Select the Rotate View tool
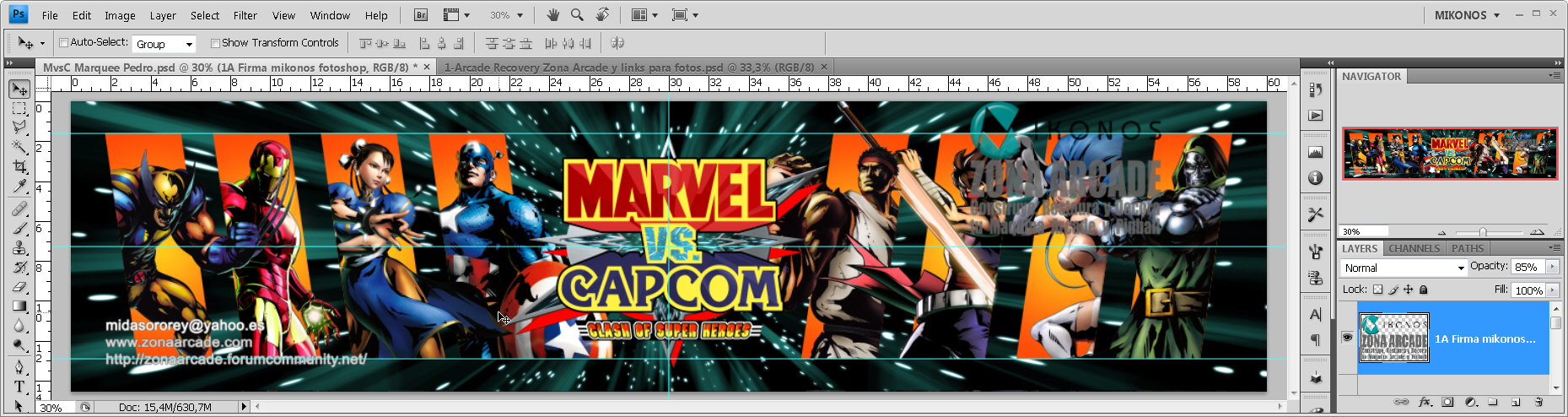Screen dimensions: 1568x417 [x=602, y=15]
